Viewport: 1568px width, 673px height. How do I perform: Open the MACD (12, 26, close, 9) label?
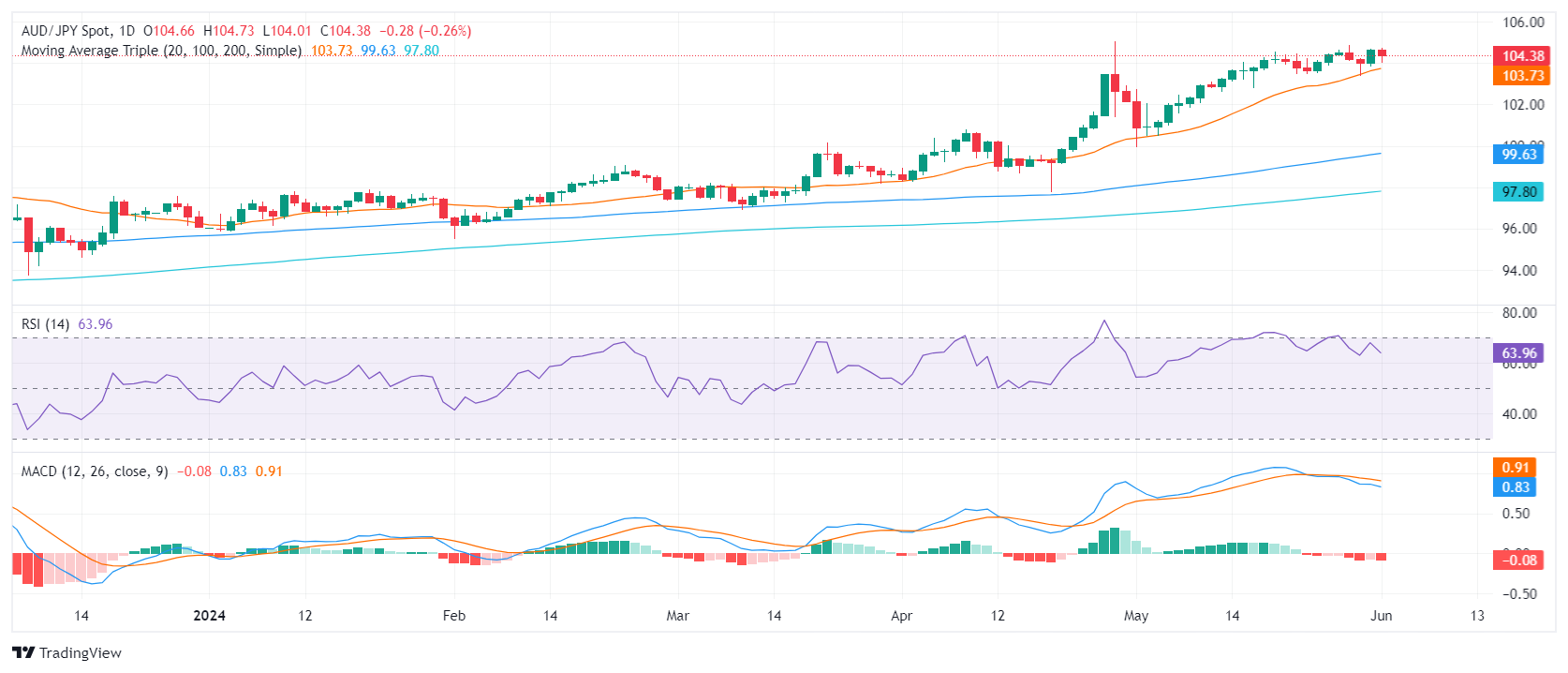pyautogui.click(x=95, y=471)
